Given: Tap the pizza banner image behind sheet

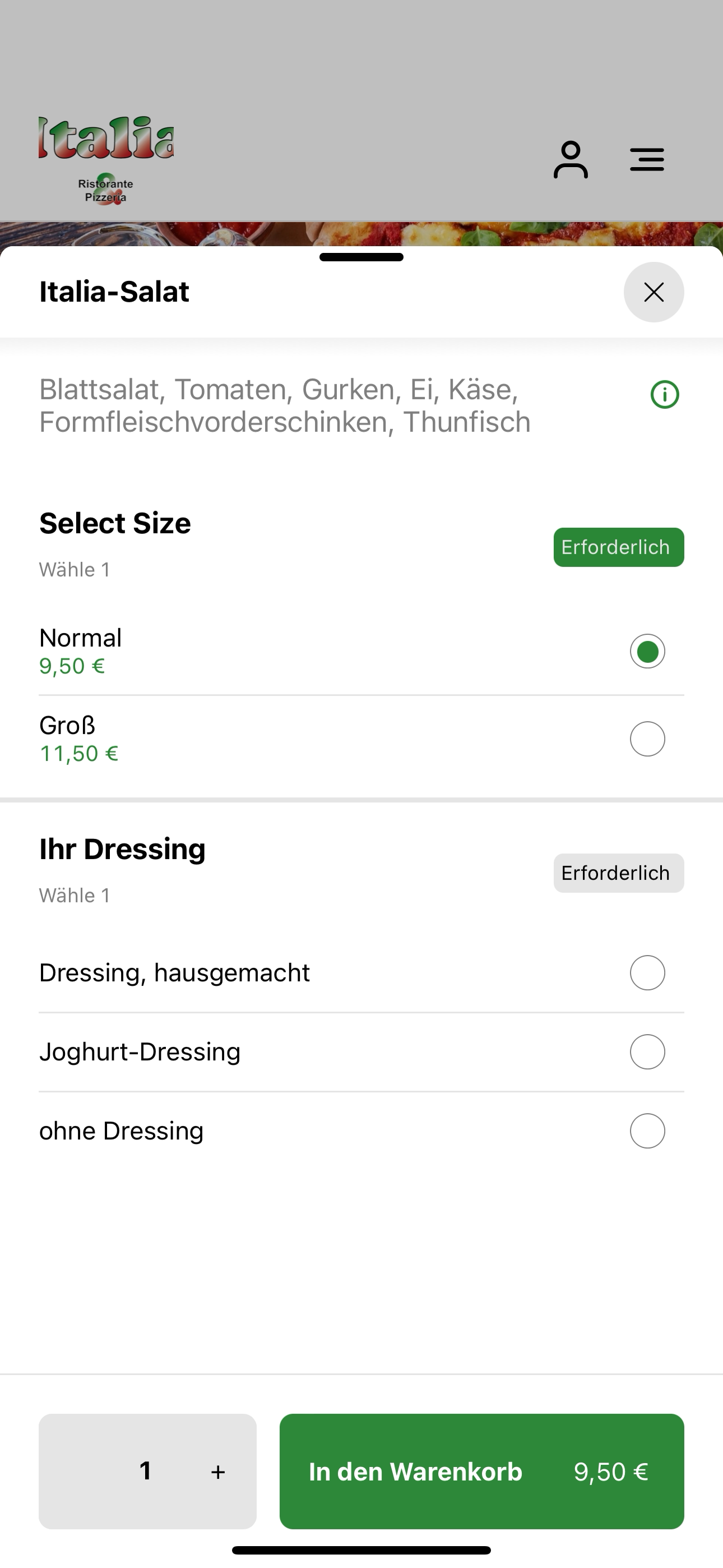Looking at the screenshot, I should (x=361, y=234).
